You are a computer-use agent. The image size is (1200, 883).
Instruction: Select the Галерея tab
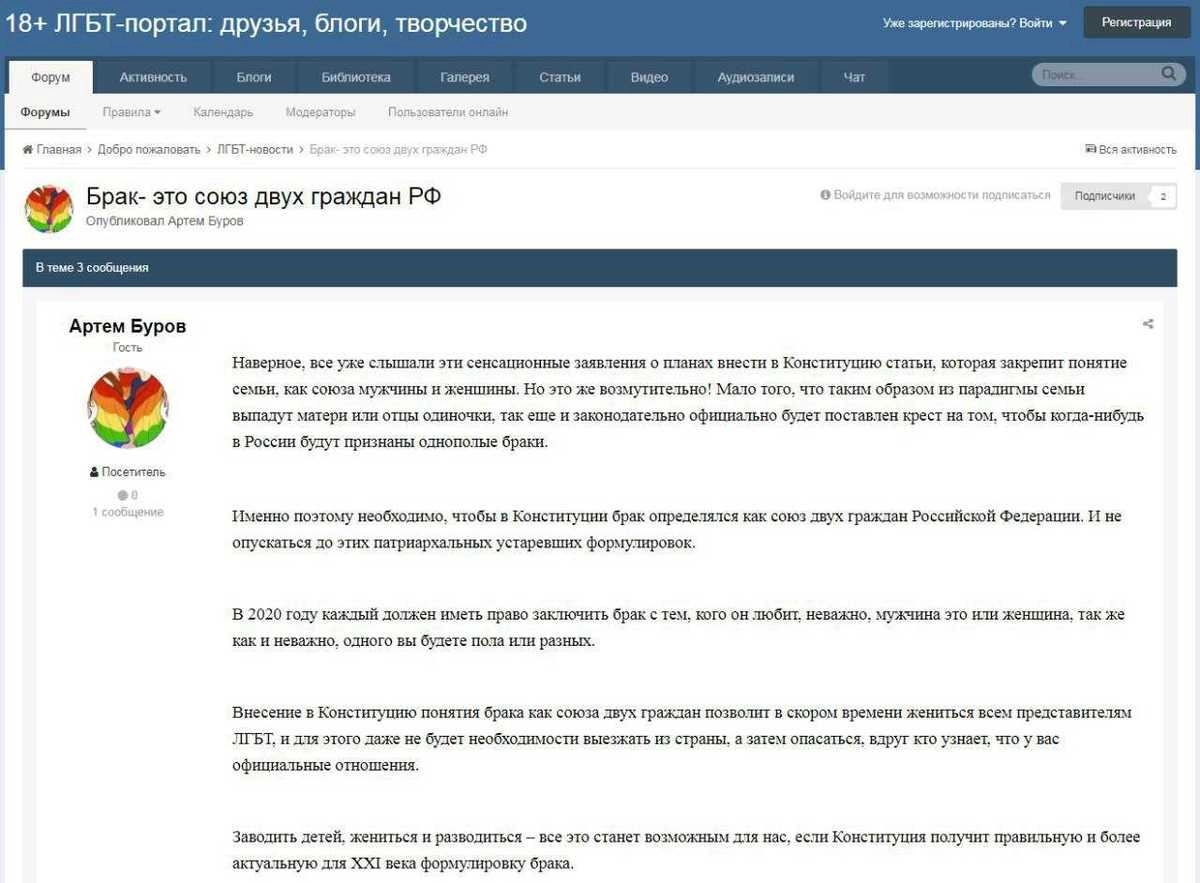(x=465, y=77)
